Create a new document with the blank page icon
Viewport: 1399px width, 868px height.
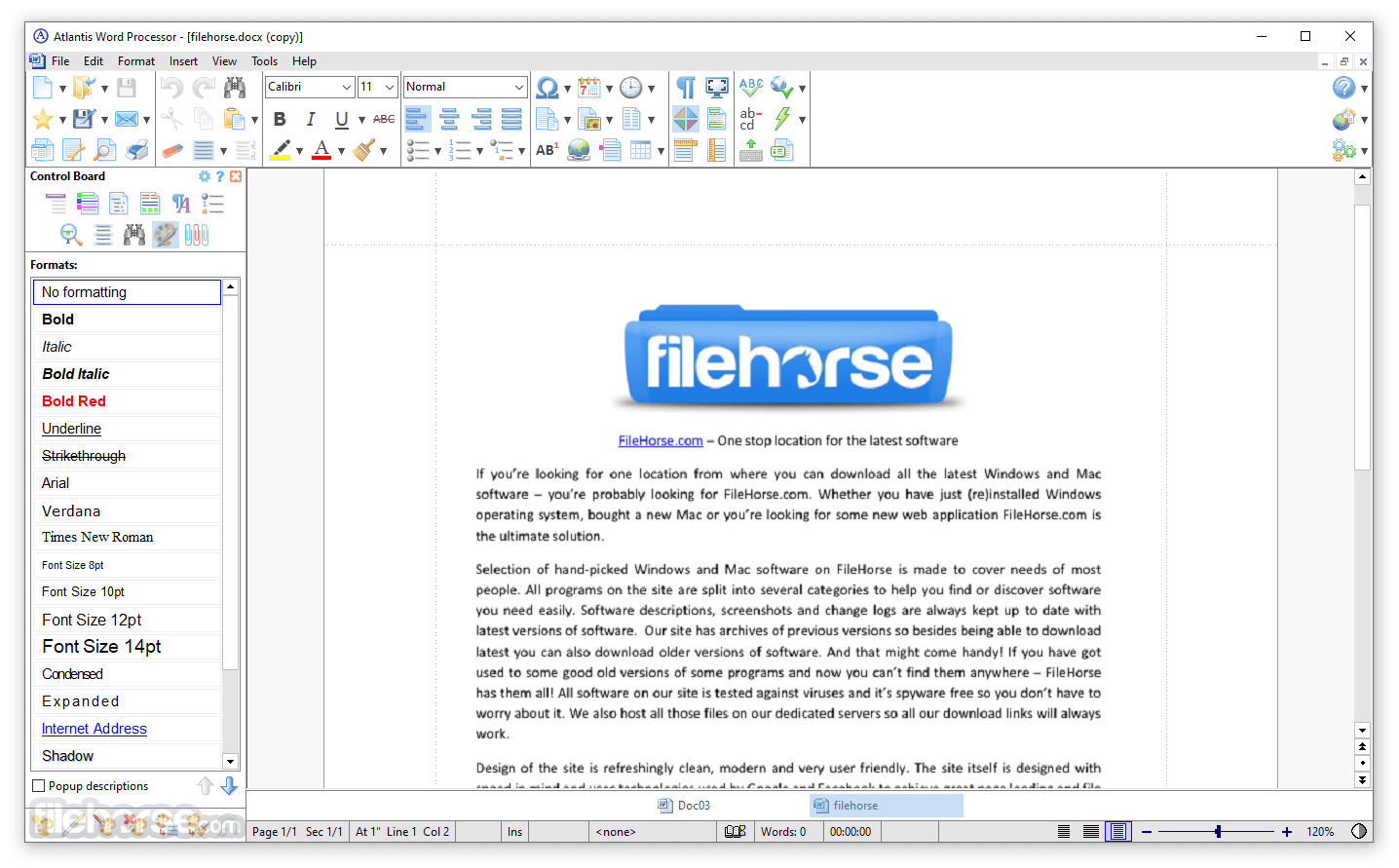[x=42, y=88]
